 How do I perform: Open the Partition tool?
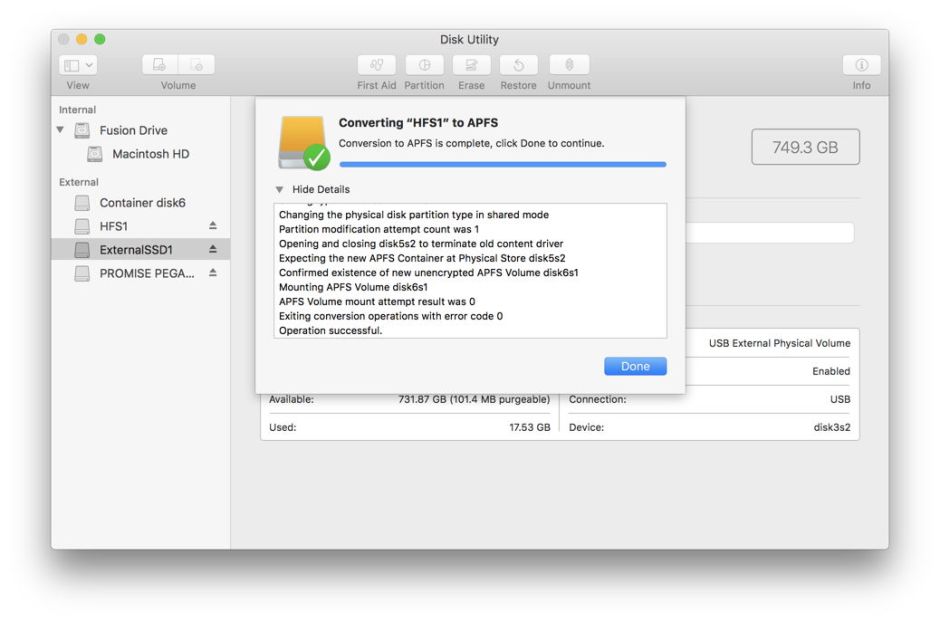pyautogui.click(x=424, y=64)
